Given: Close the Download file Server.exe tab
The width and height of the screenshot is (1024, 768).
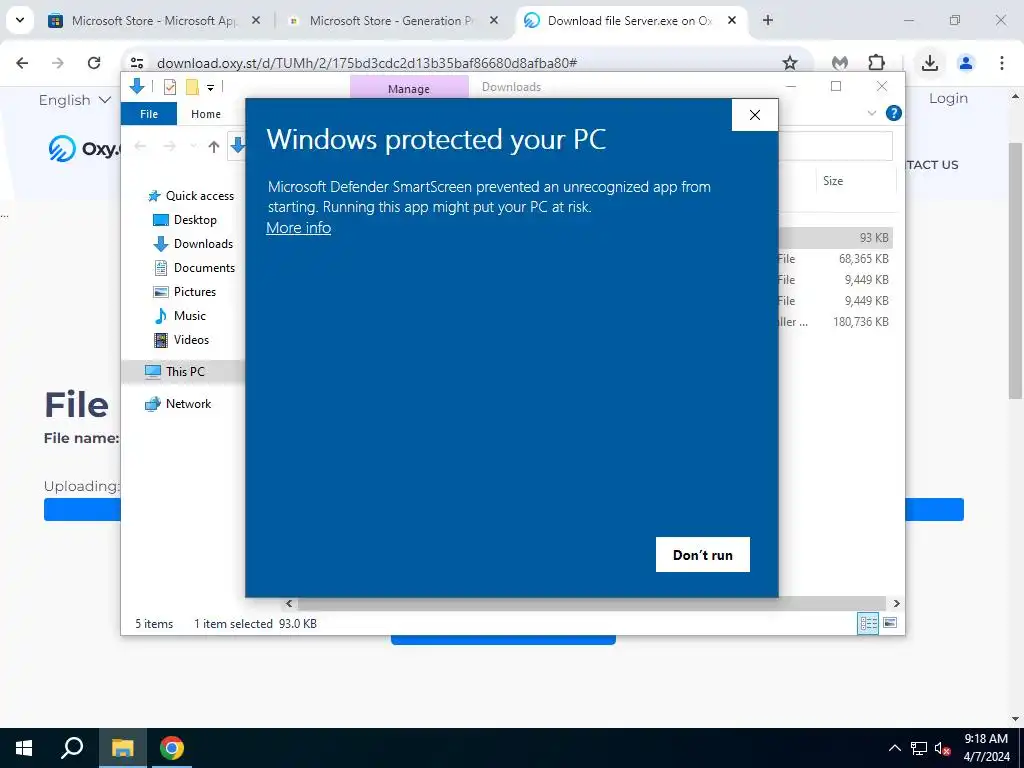Looking at the screenshot, I should pos(732,20).
